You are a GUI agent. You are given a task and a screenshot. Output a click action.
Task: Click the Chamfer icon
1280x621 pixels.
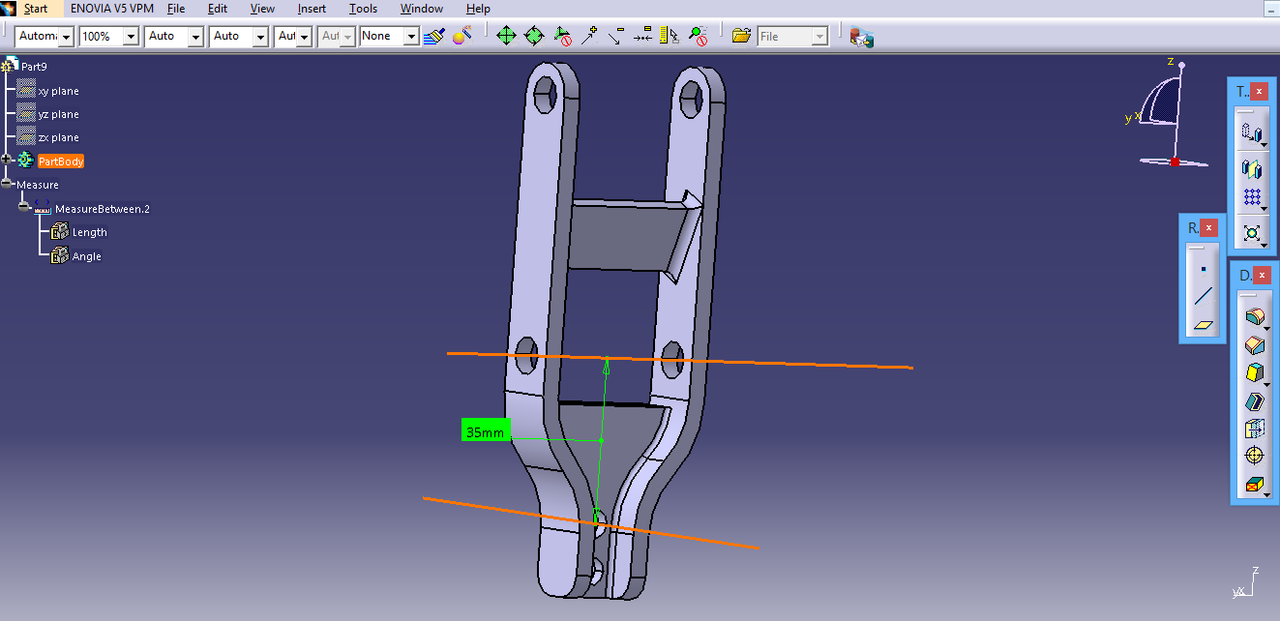[x=1254, y=345]
